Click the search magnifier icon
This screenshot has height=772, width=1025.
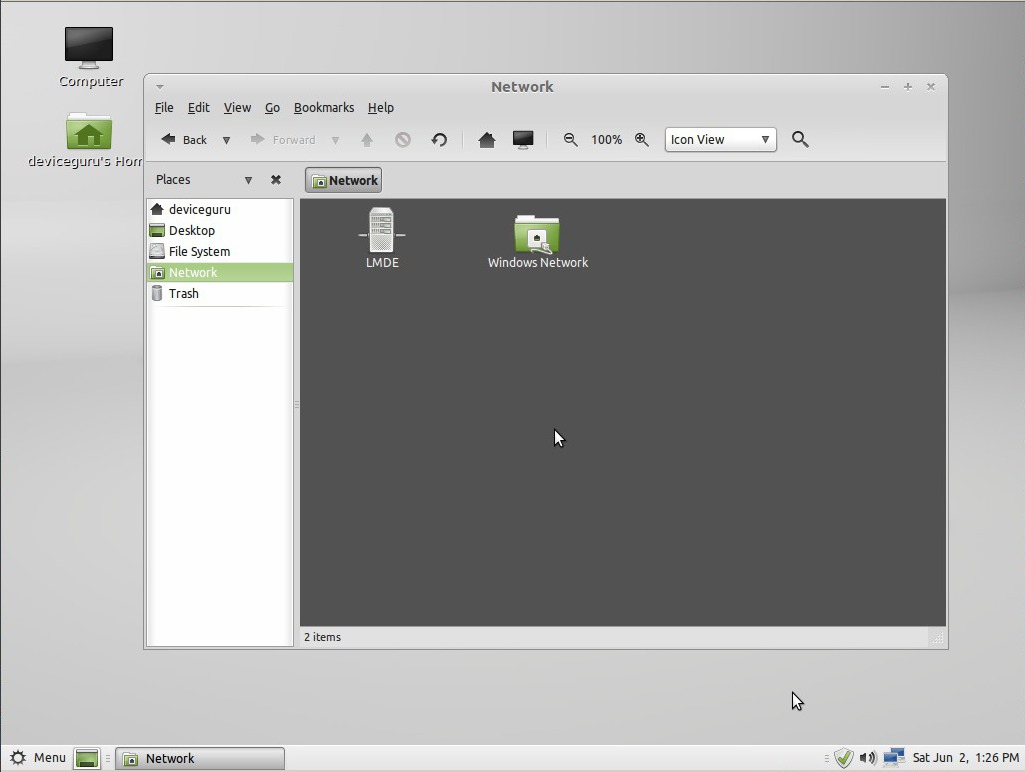(x=800, y=139)
